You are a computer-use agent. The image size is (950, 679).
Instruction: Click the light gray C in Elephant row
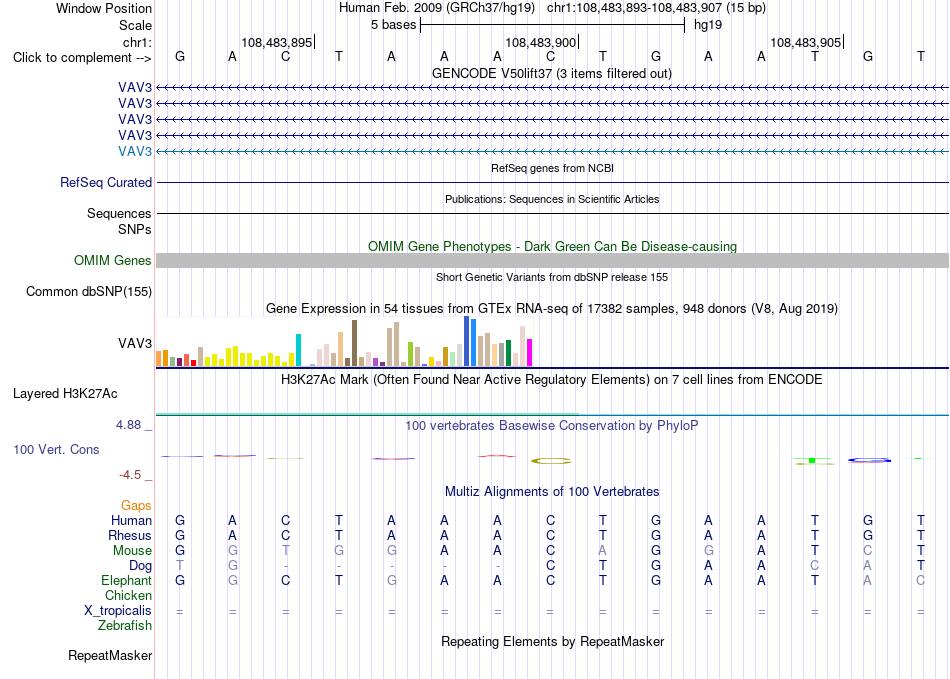tap(920, 580)
